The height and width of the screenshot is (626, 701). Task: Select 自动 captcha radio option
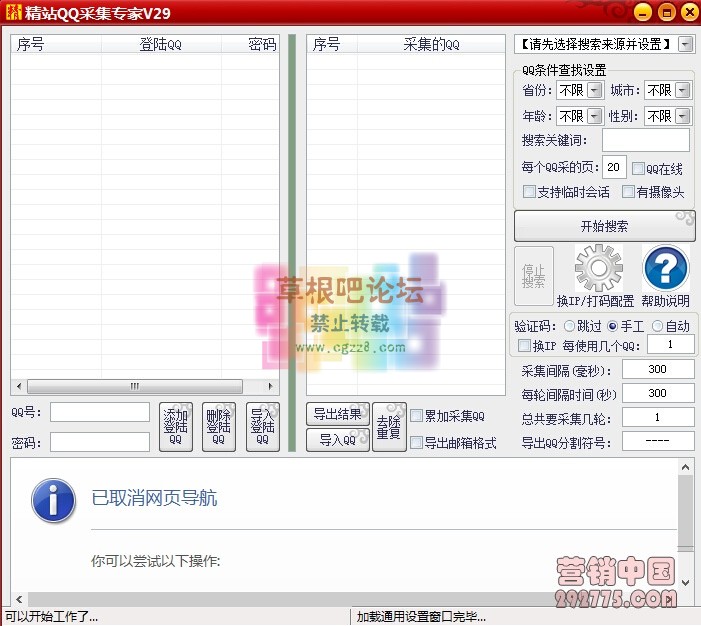click(657, 326)
